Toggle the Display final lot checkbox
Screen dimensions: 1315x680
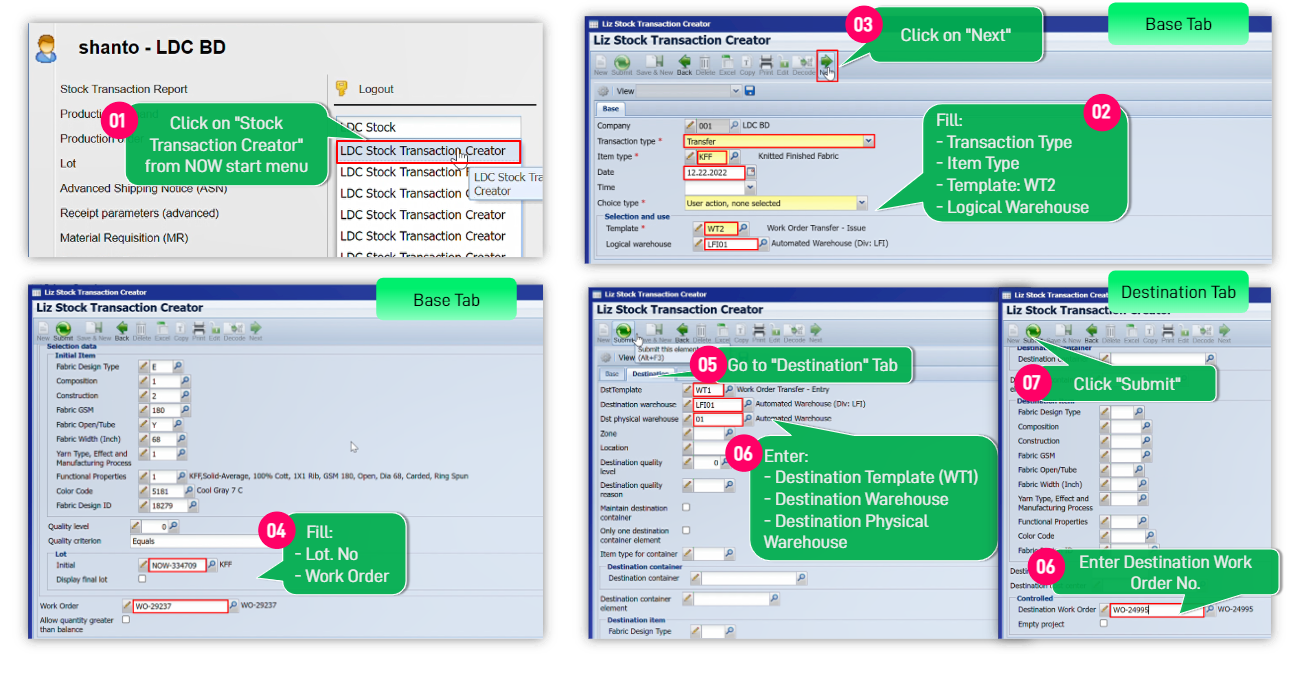point(142,579)
